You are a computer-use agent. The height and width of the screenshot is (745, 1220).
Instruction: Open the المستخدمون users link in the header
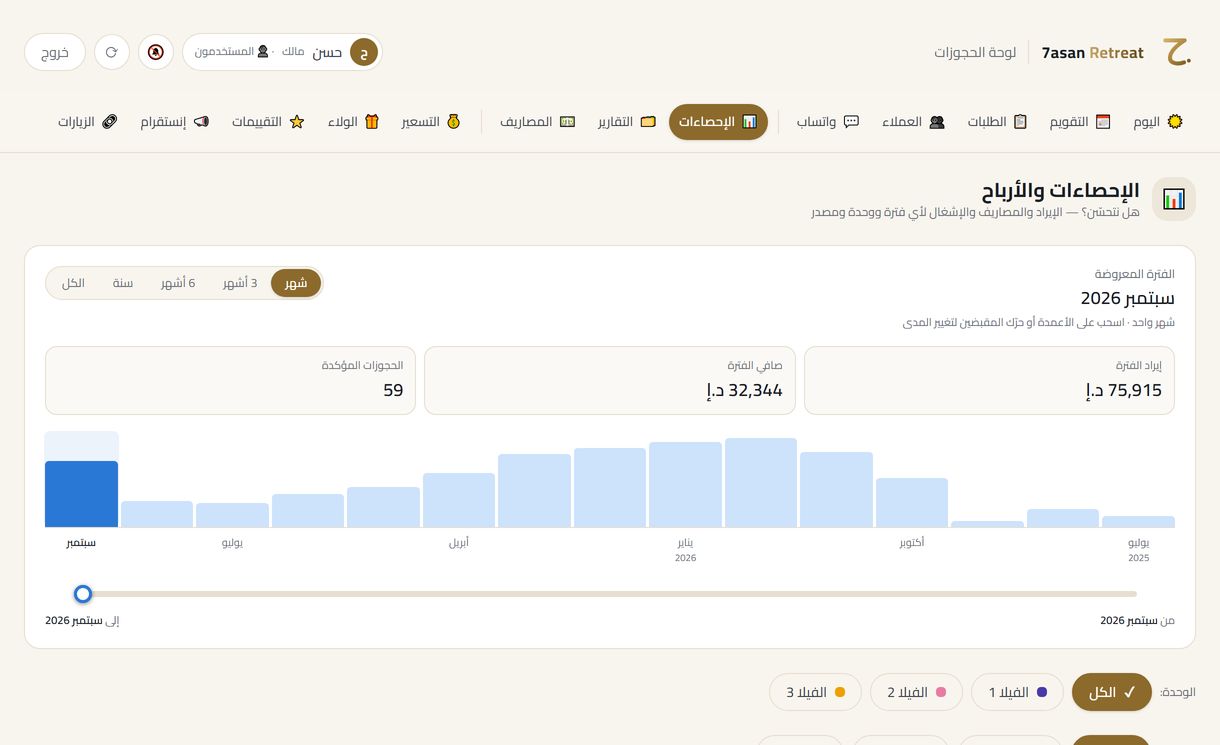232,52
